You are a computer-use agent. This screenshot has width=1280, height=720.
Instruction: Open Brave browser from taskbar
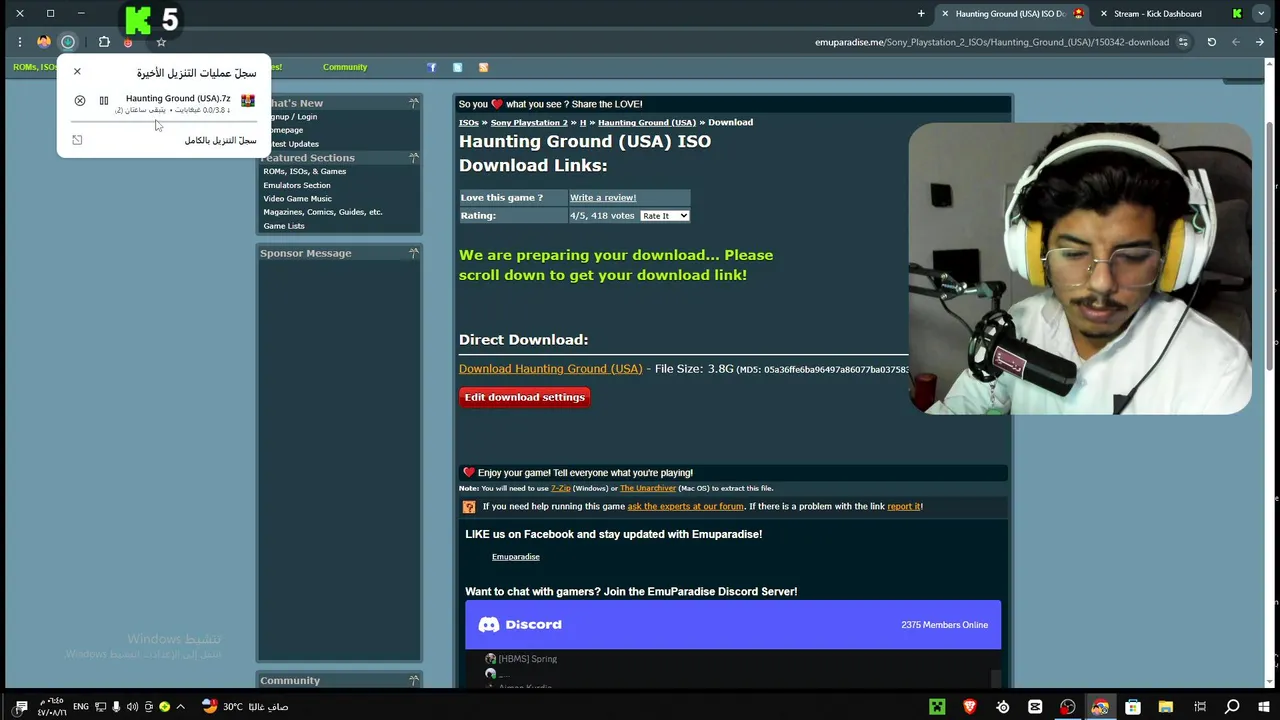(x=969, y=706)
